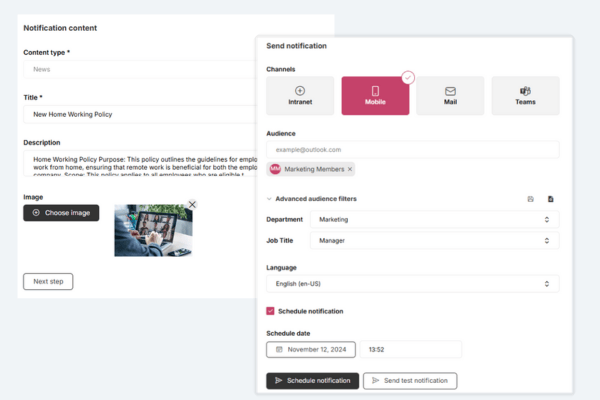Open the Language dropdown

[x=412, y=284]
